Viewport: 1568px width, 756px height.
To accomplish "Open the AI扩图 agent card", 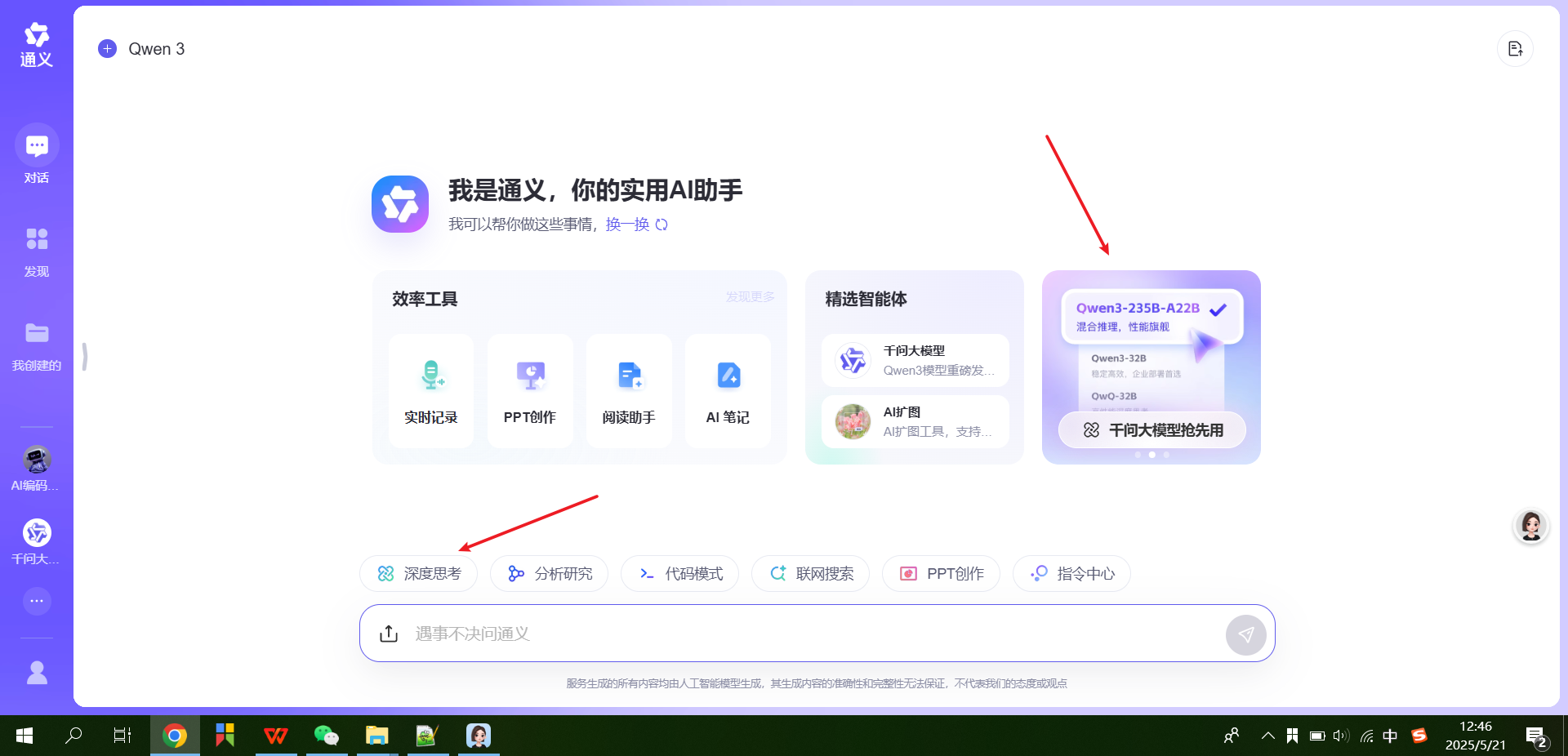I will [x=915, y=422].
